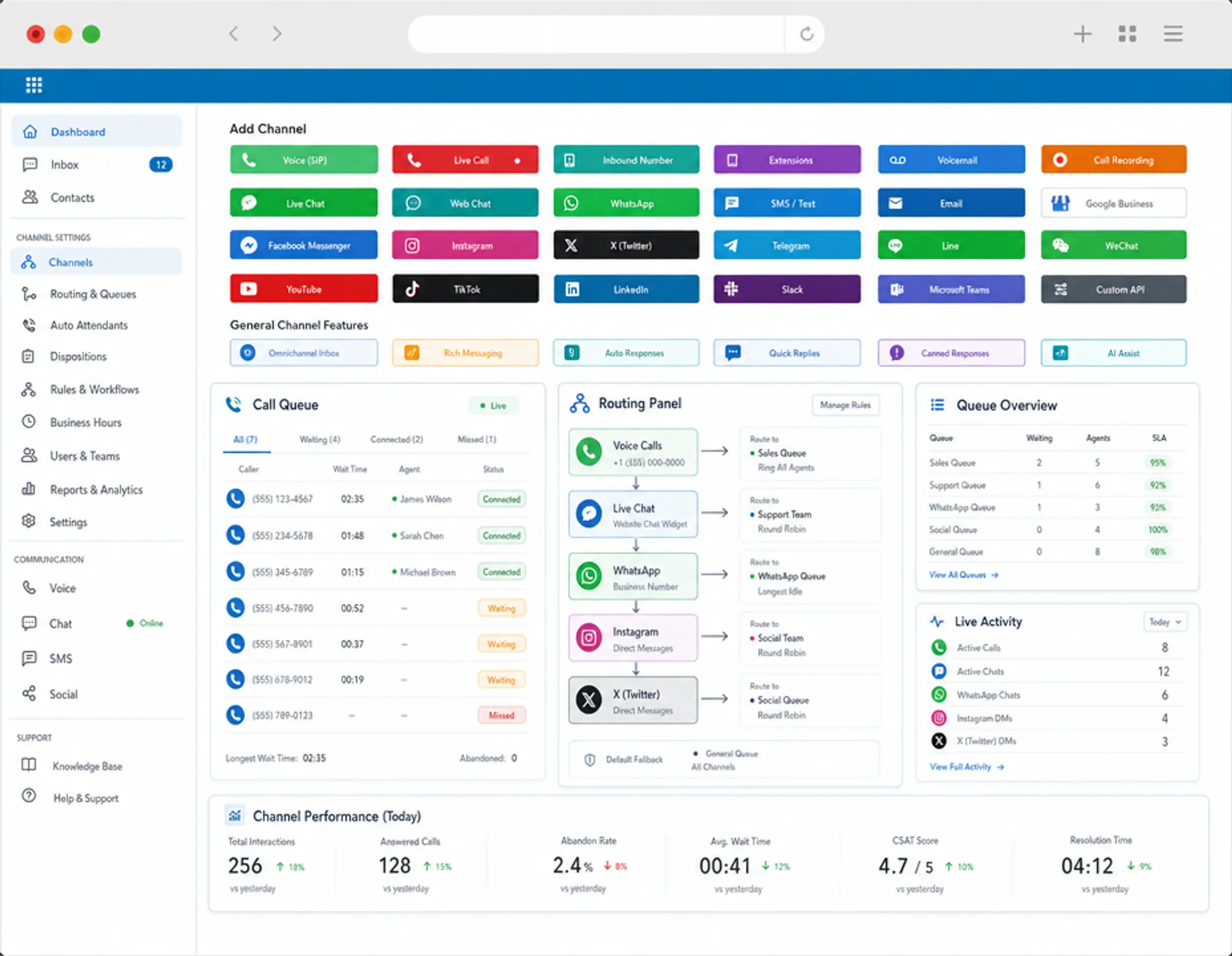Click the Google Business icon
The height and width of the screenshot is (956, 1232).
1060,203
